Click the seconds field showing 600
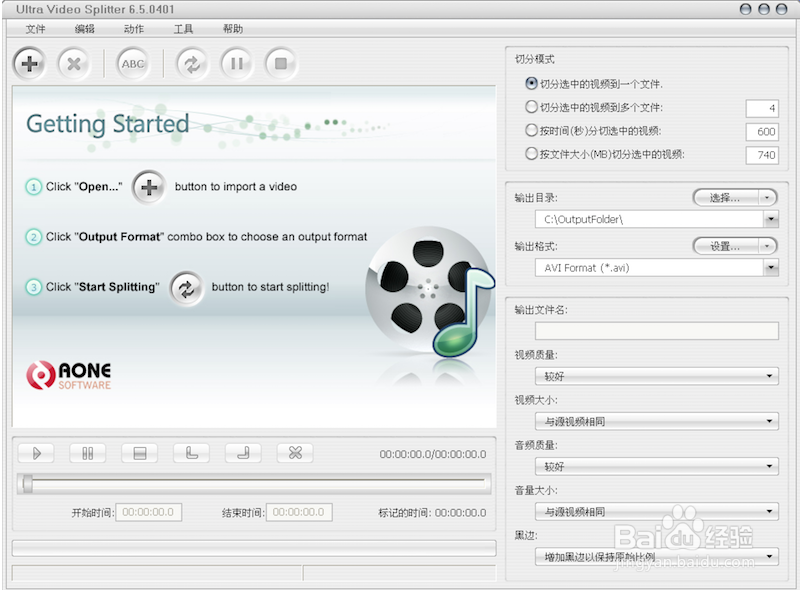800x590 pixels. coord(762,132)
